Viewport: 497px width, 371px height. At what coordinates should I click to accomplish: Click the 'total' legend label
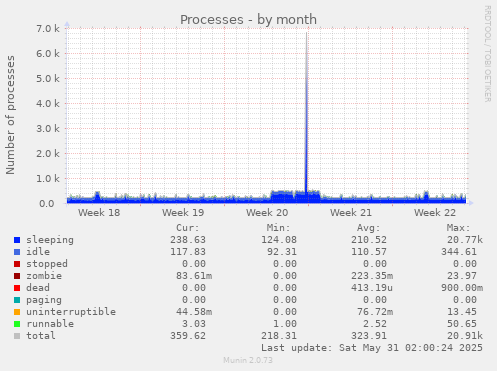[x=41, y=336]
